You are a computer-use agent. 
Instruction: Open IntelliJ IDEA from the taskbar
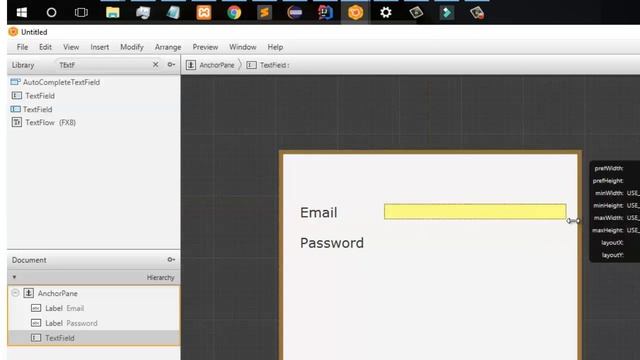tap(325, 13)
